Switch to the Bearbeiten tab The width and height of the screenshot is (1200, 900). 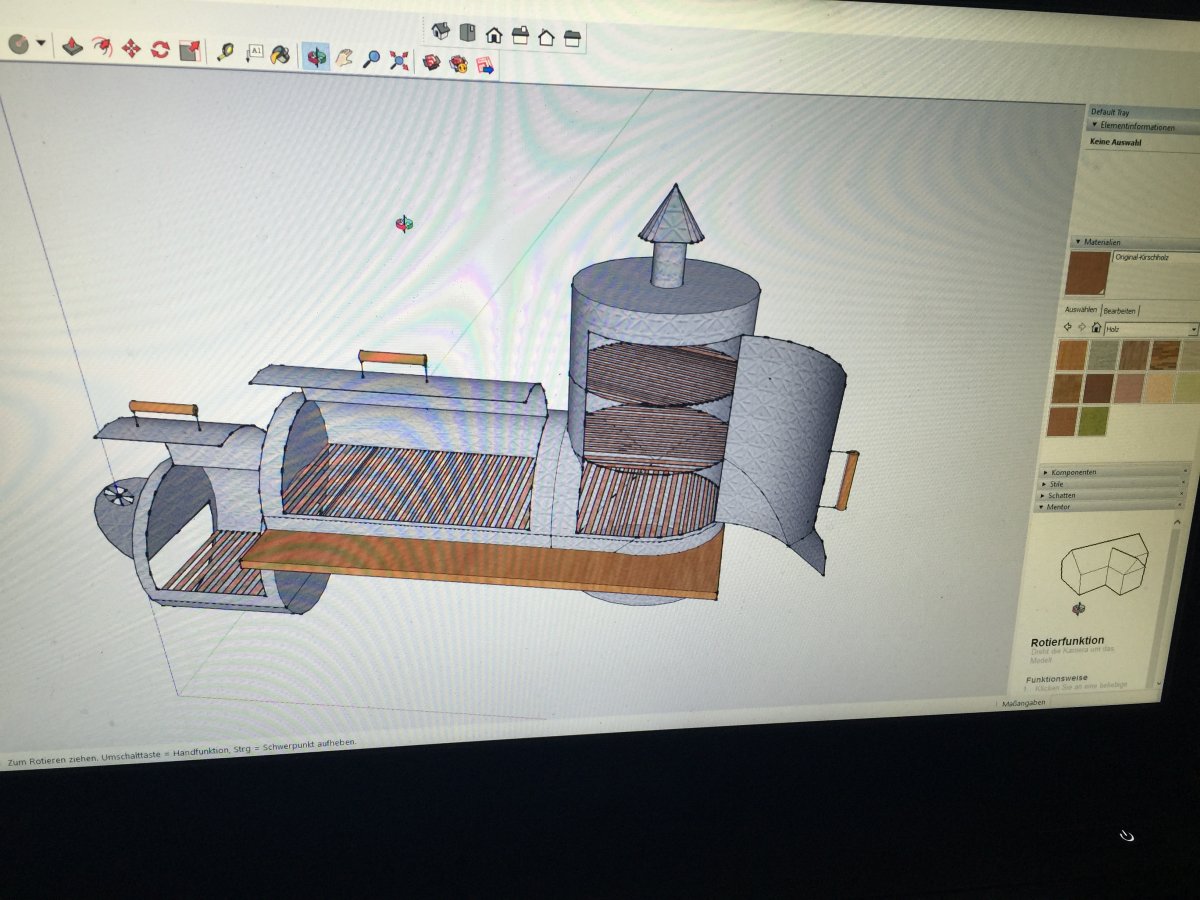pos(1120,311)
